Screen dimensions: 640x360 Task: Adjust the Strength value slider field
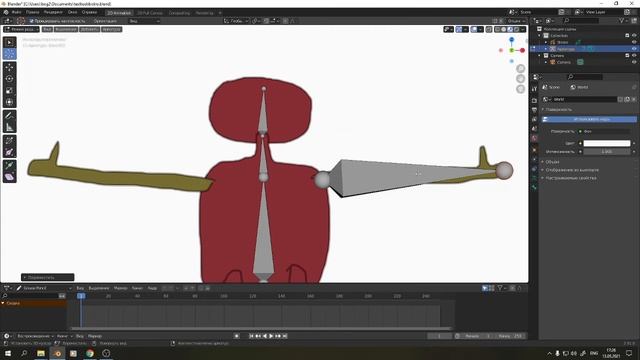(607, 151)
